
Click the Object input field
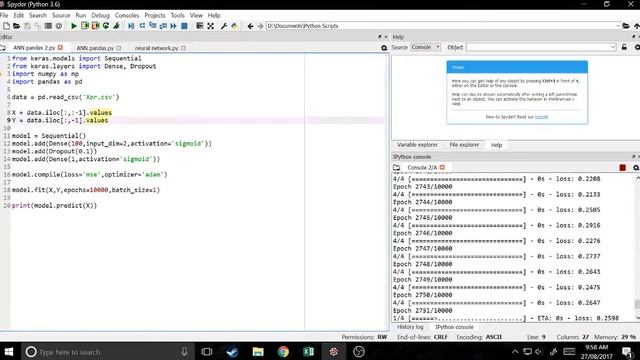pos(541,47)
